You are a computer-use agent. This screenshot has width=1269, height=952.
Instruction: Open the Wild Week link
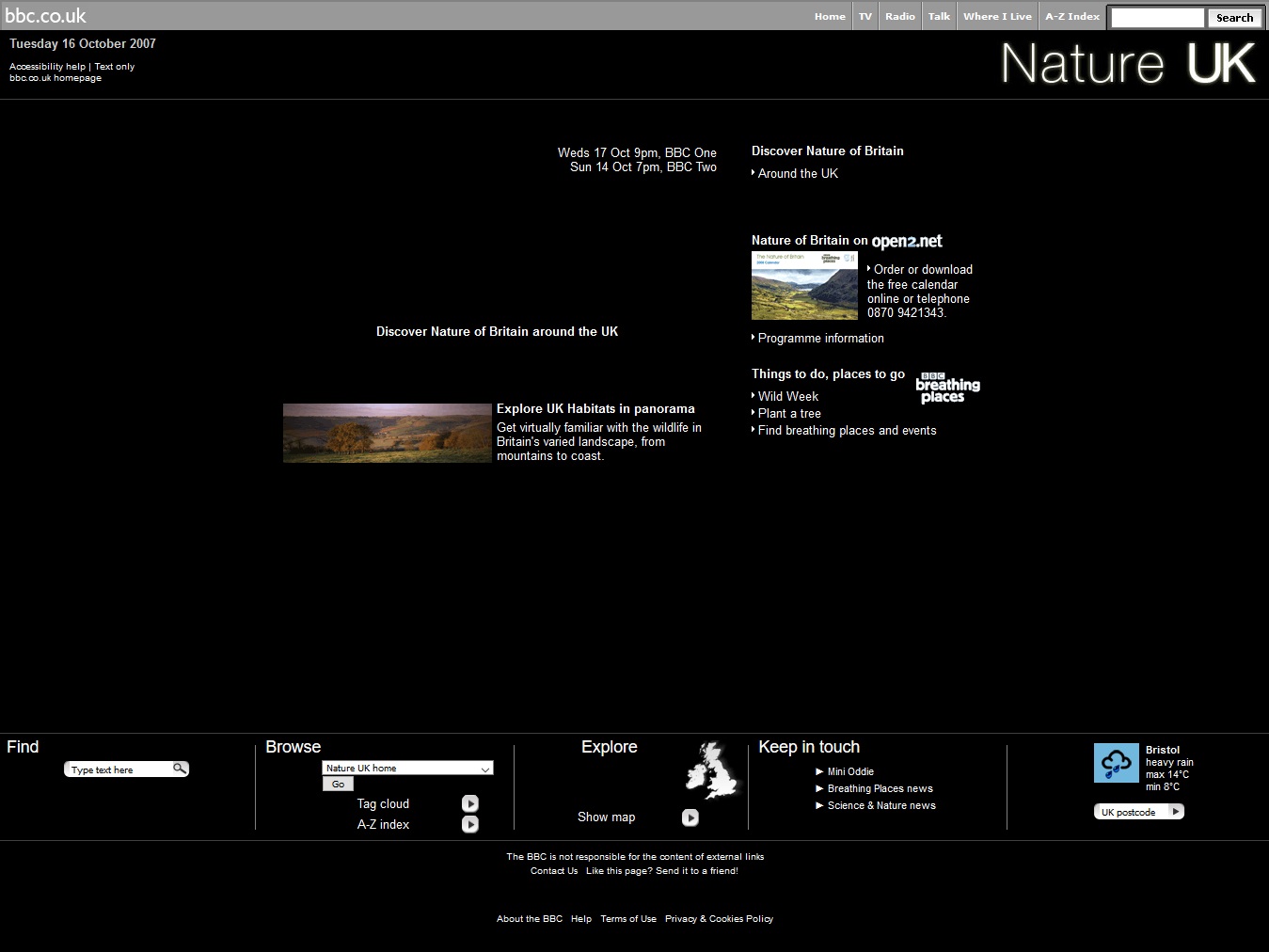[x=788, y=396]
